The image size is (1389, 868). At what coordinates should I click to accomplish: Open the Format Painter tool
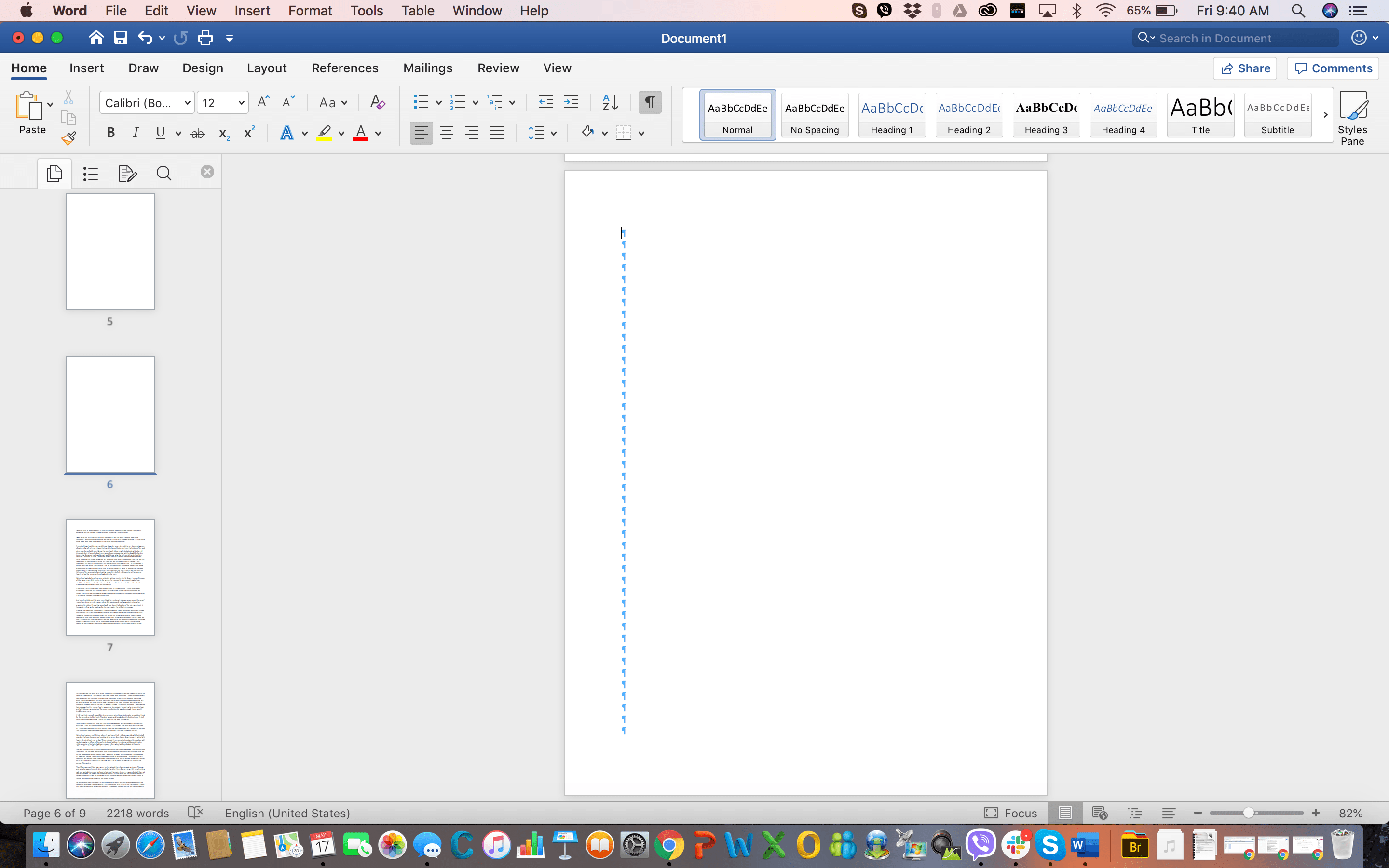pos(68,137)
